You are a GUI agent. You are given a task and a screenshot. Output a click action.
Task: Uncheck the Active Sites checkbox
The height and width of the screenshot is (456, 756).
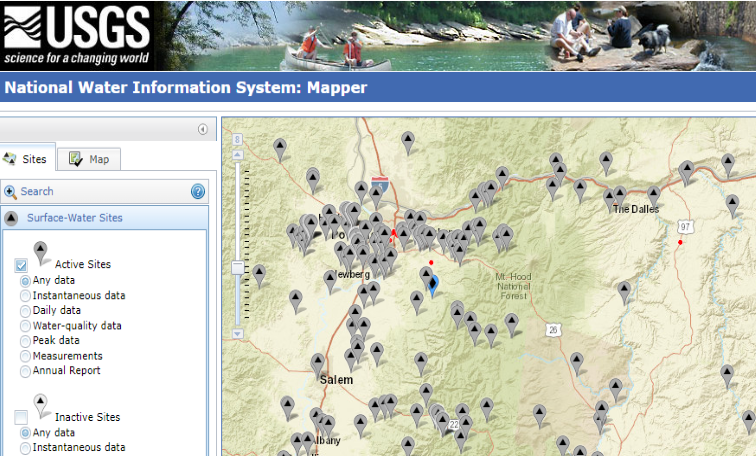coord(21,265)
